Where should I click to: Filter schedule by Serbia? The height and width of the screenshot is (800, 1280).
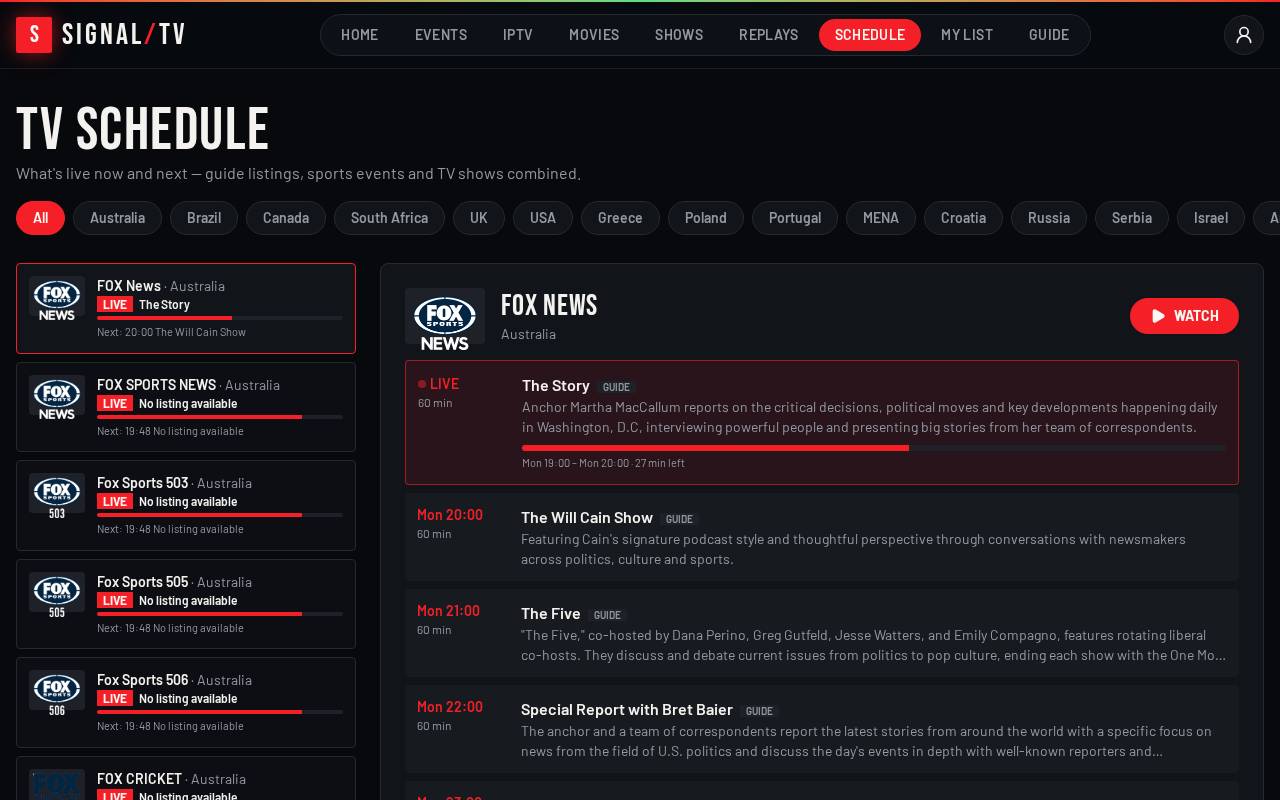(x=1132, y=218)
